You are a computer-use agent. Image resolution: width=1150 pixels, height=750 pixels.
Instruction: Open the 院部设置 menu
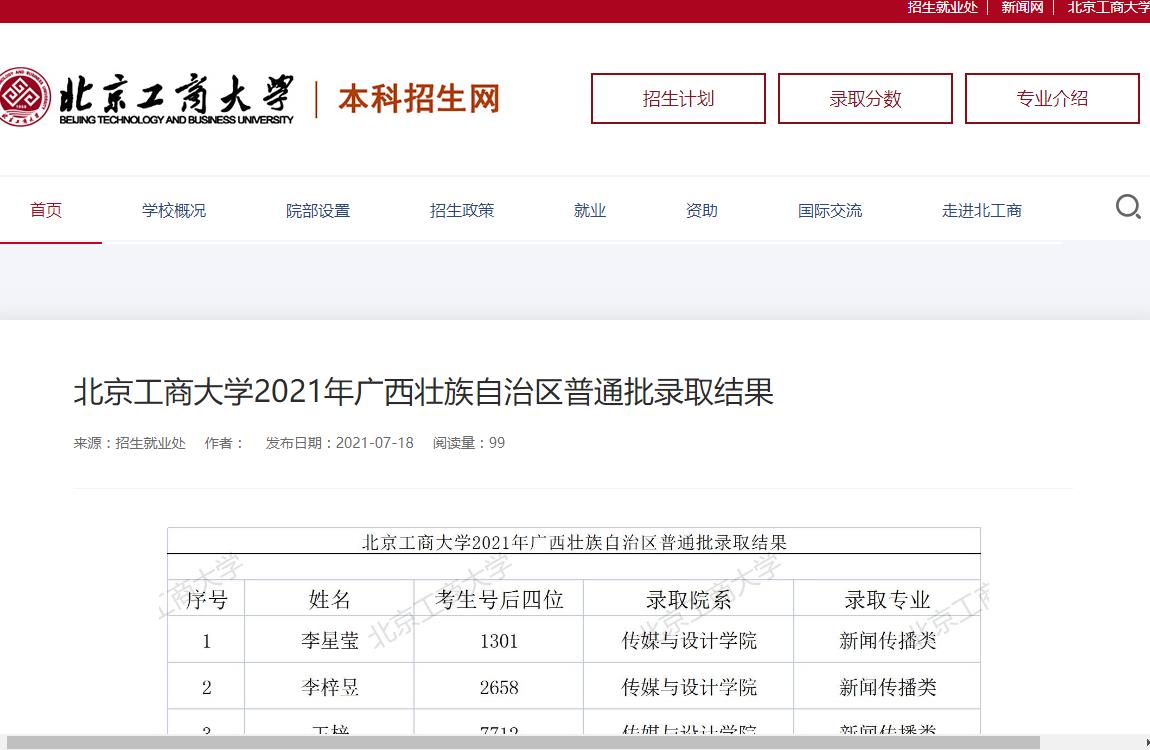coord(318,210)
